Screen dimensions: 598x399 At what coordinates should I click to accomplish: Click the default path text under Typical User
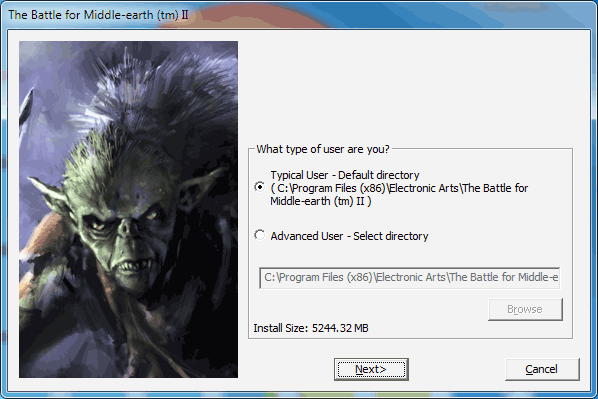click(x=399, y=188)
